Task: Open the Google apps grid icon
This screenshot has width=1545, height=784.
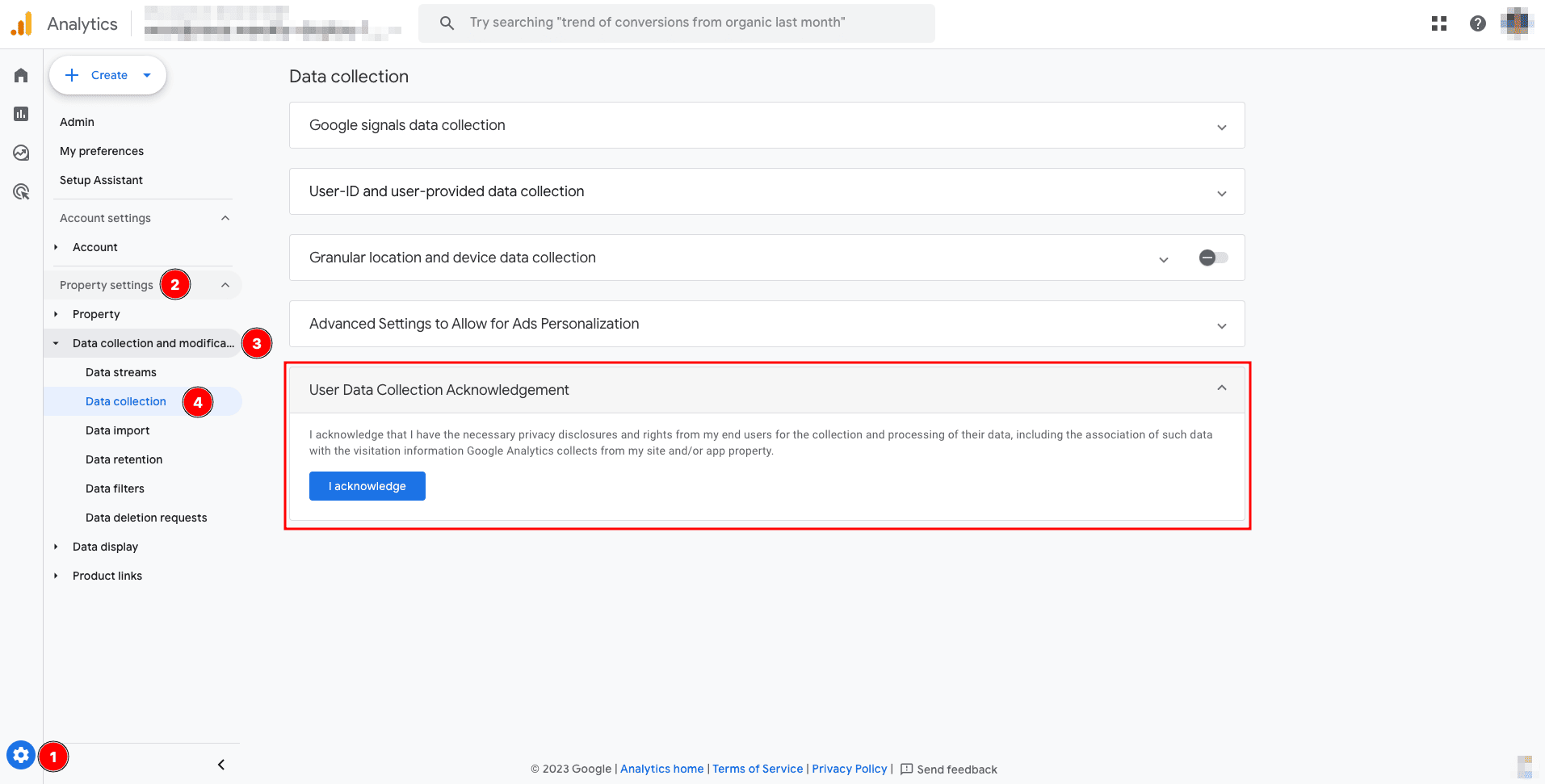Action: point(1438,23)
